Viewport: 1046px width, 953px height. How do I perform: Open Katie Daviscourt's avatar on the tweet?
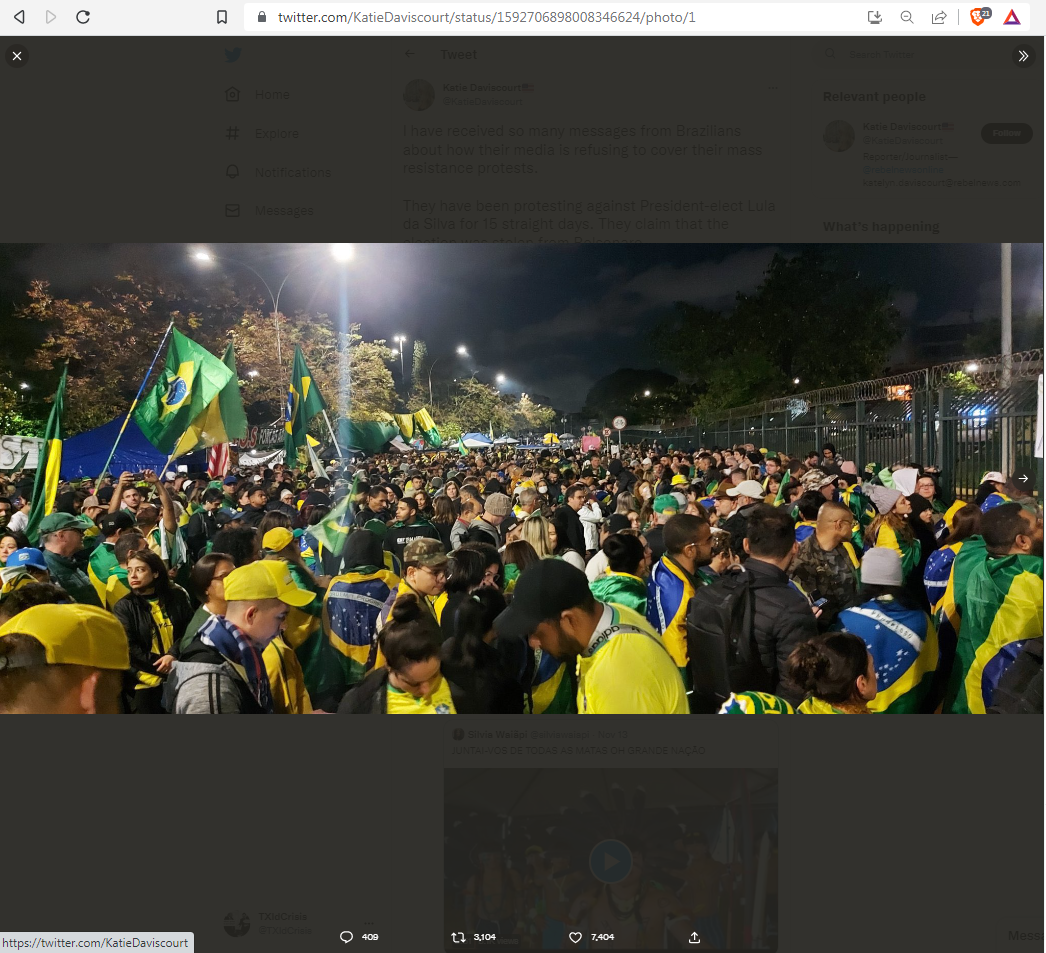pyautogui.click(x=419, y=95)
